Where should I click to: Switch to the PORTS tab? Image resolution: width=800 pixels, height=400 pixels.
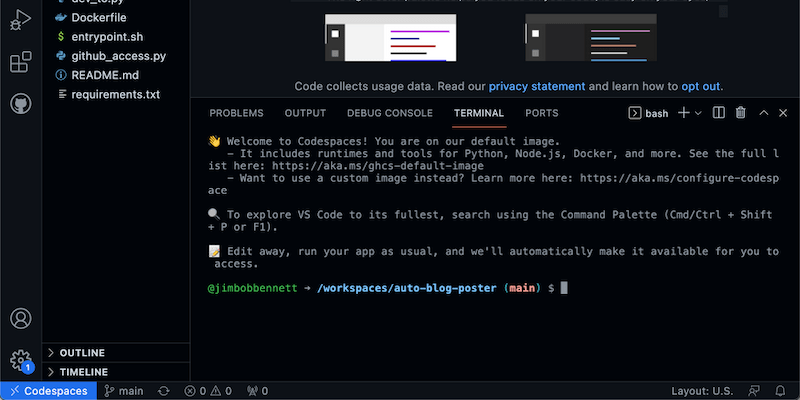(542, 113)
